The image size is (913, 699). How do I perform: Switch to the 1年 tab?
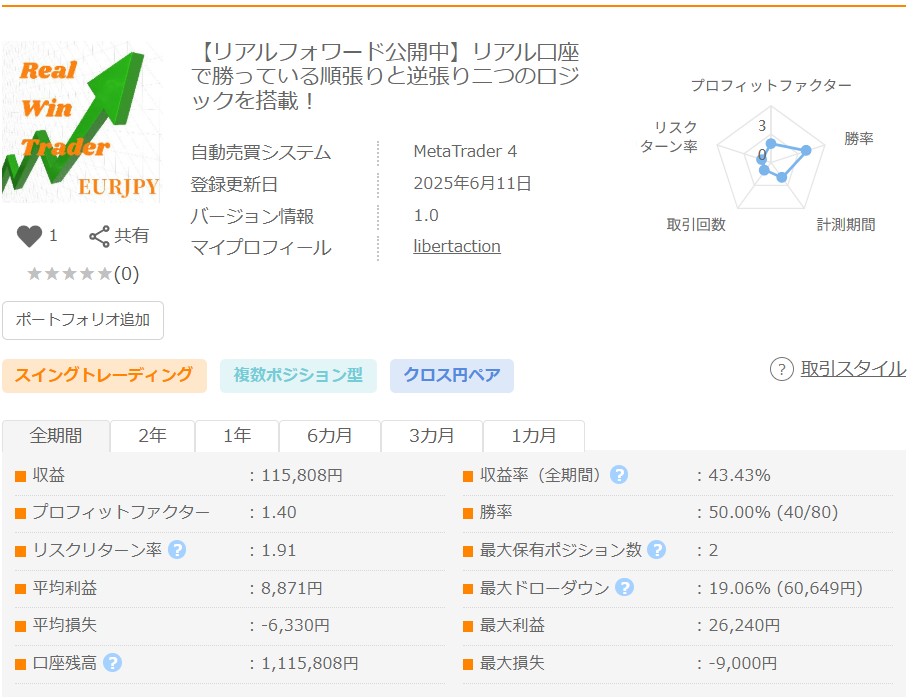(x=237, y=436)
